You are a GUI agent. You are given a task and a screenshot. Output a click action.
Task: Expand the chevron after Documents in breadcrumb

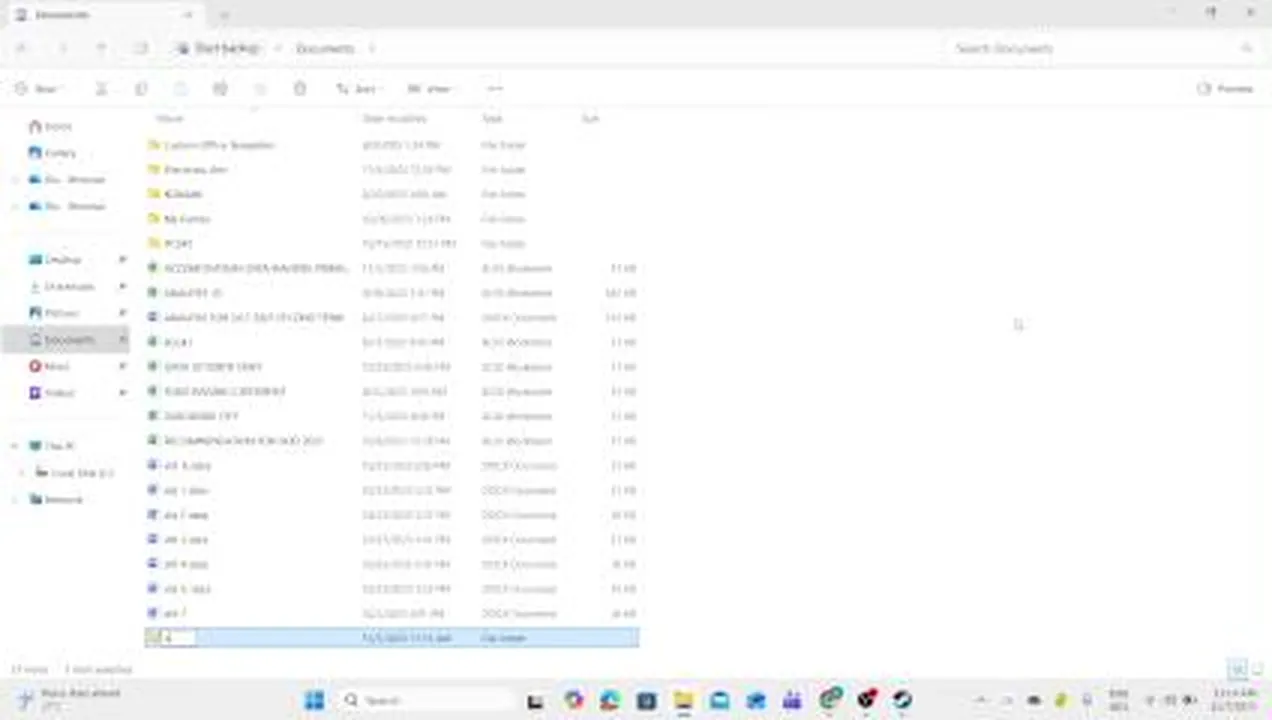point(372,48)
